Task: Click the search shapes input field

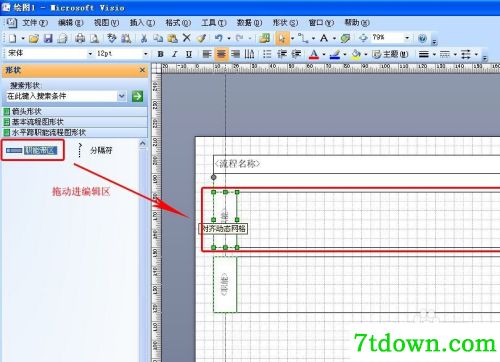Action: (61, 96)
